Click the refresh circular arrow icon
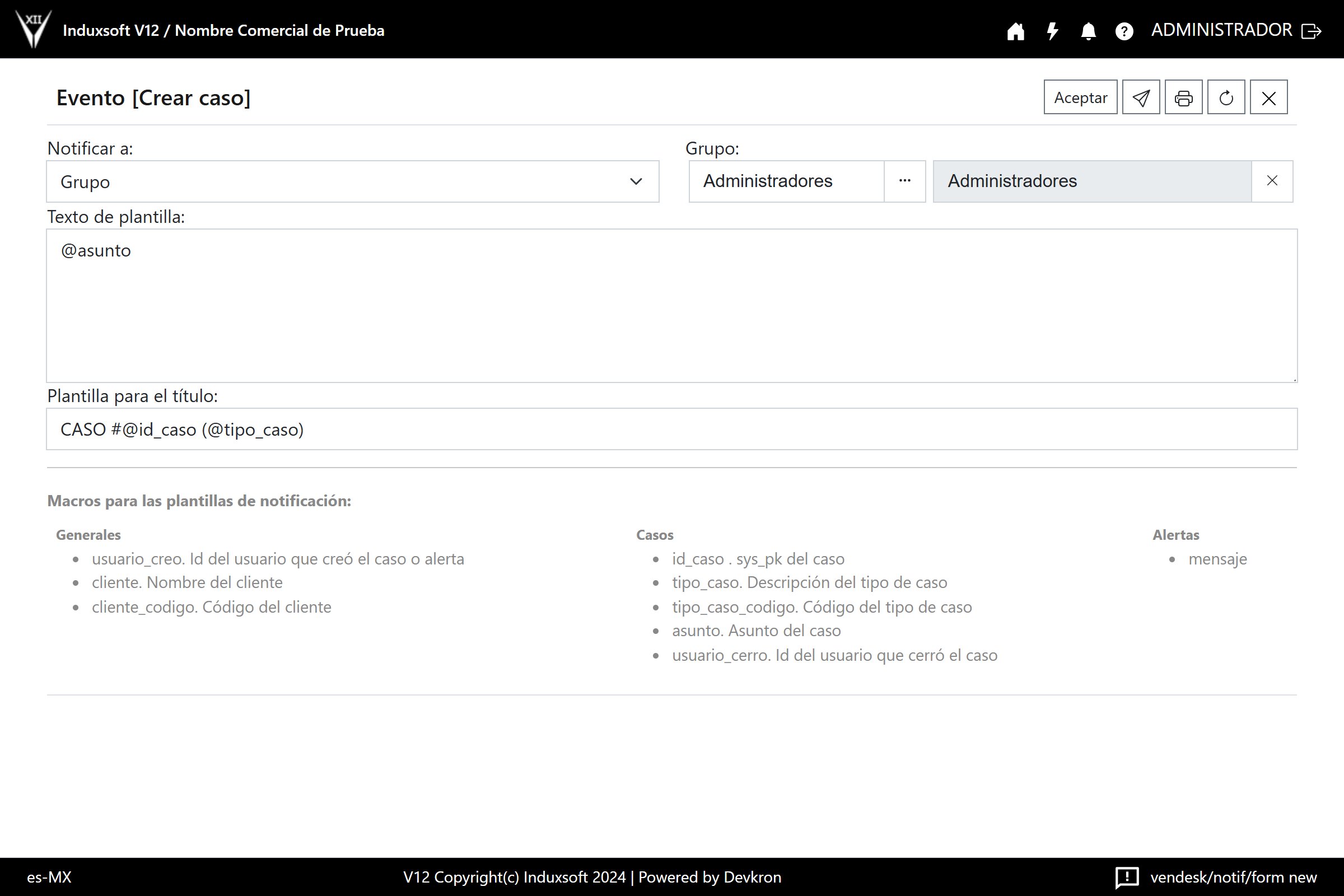The height and width of the screenshot is (896, 1344). click(x=1226, y=97)
